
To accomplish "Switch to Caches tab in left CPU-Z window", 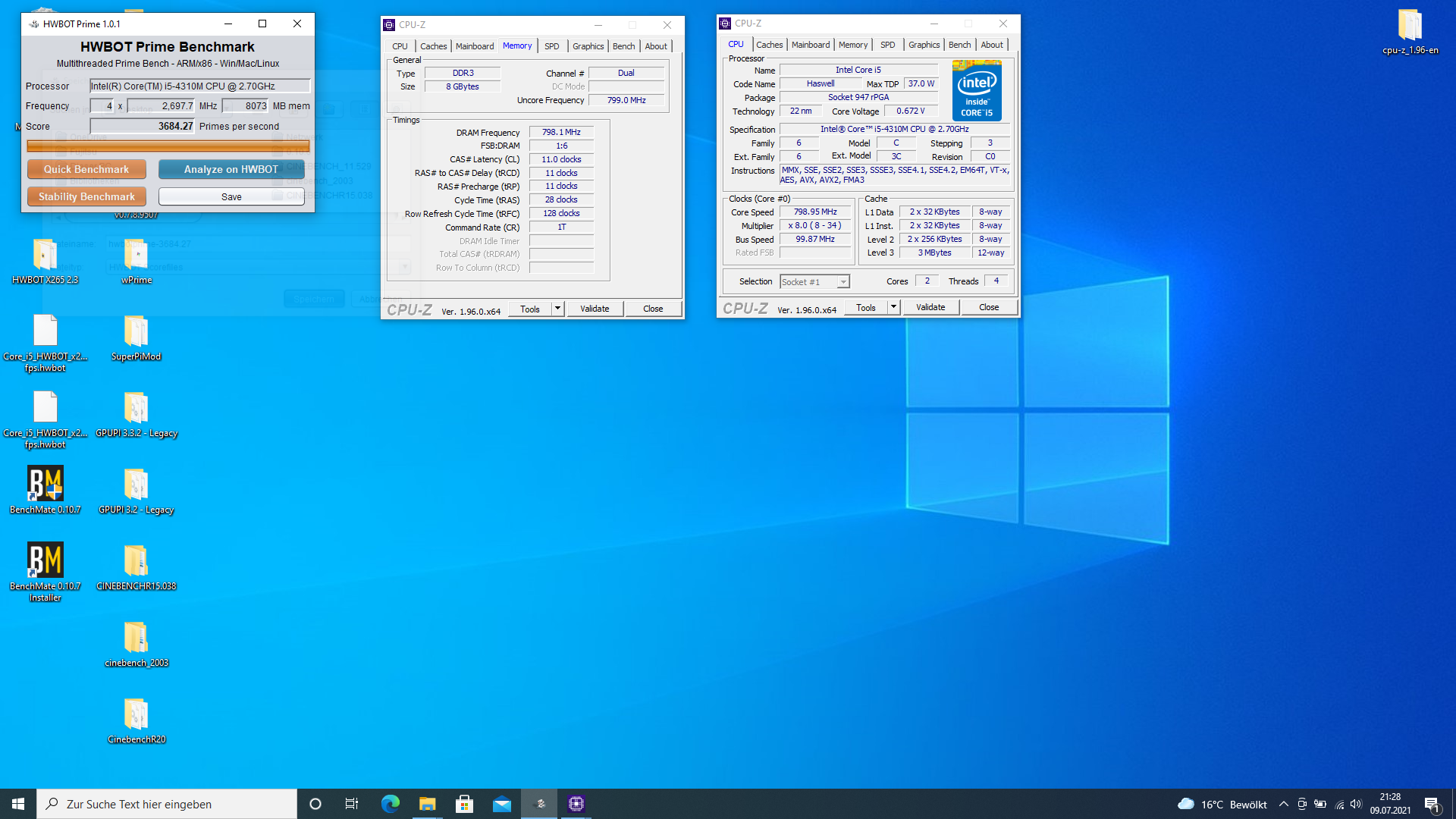I will [x=433, y=46].
